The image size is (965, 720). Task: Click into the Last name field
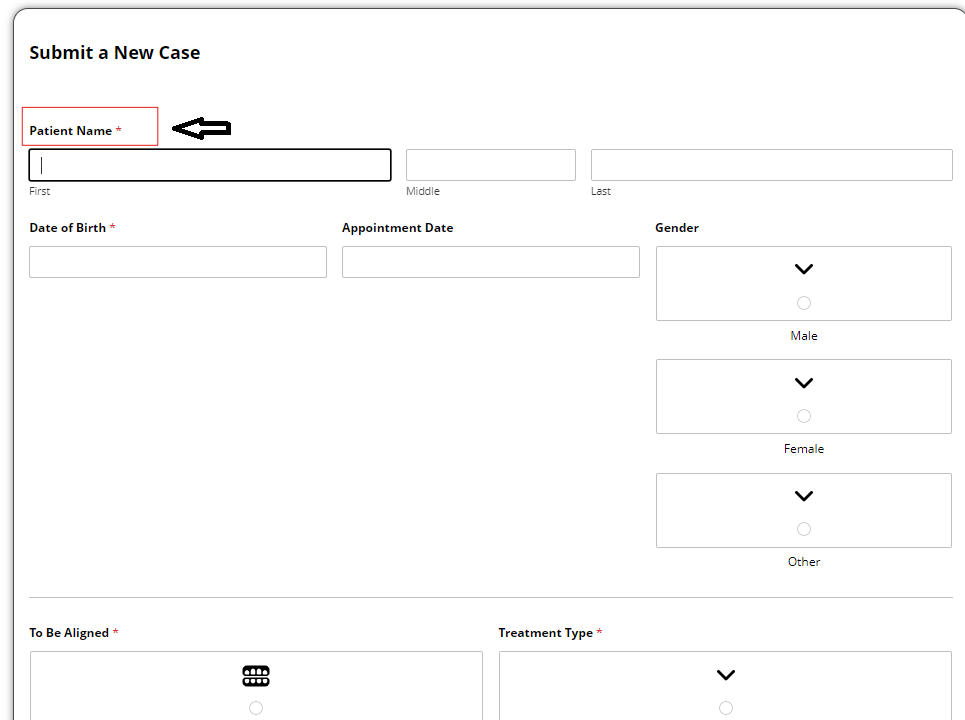[x=772, y=165]
